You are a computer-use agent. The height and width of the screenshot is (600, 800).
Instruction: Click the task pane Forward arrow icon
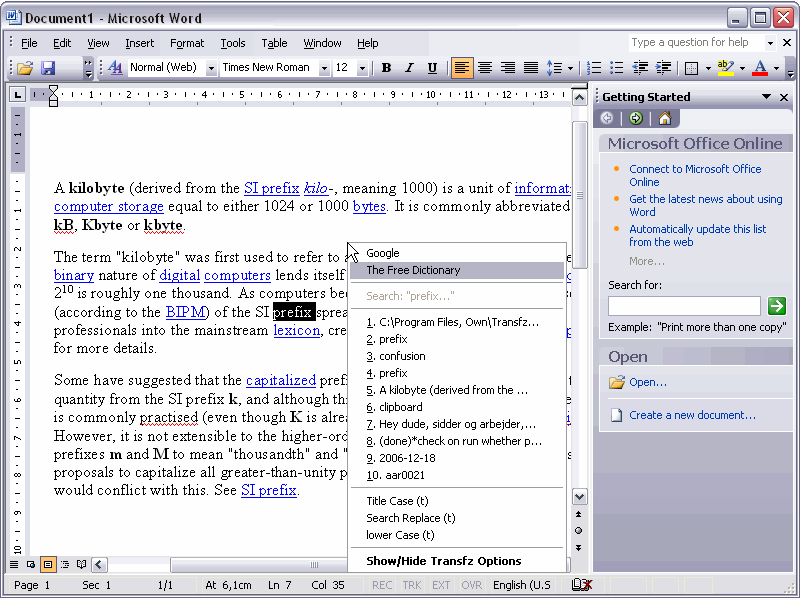(x=636, y=118)
